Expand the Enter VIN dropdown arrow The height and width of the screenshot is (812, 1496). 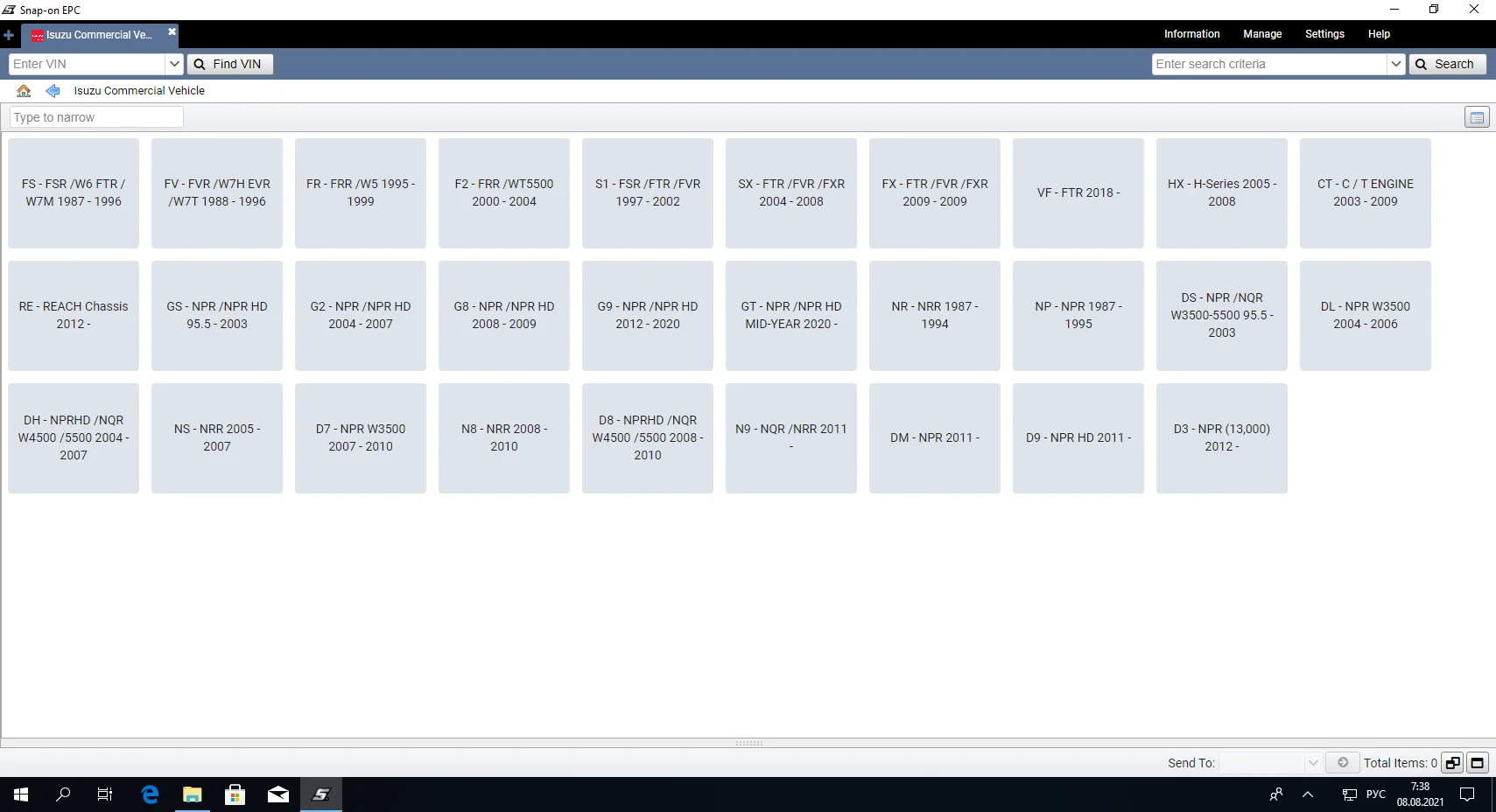(x=174, y=64)
